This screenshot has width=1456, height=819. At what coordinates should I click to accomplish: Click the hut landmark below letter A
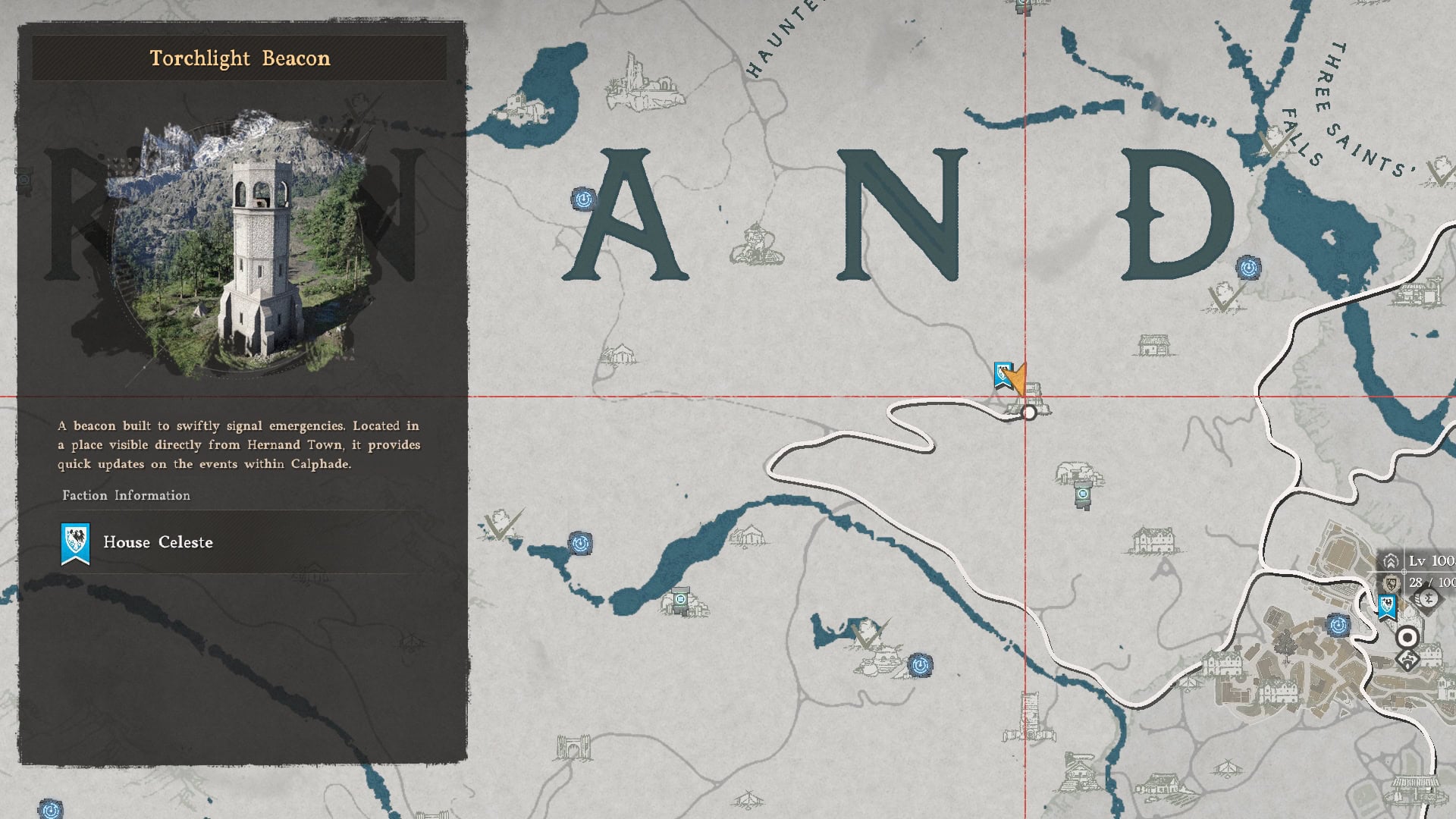pyautogui.click(x=620, y=355)
